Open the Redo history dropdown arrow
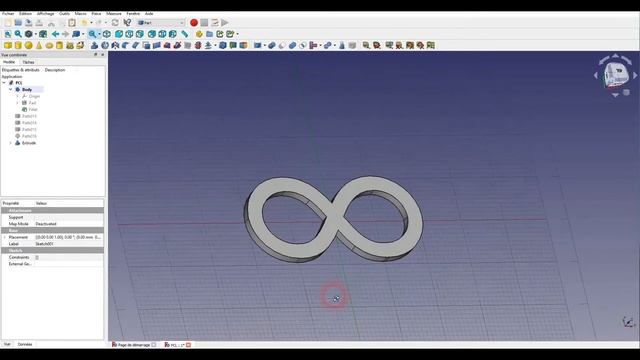 105,23
